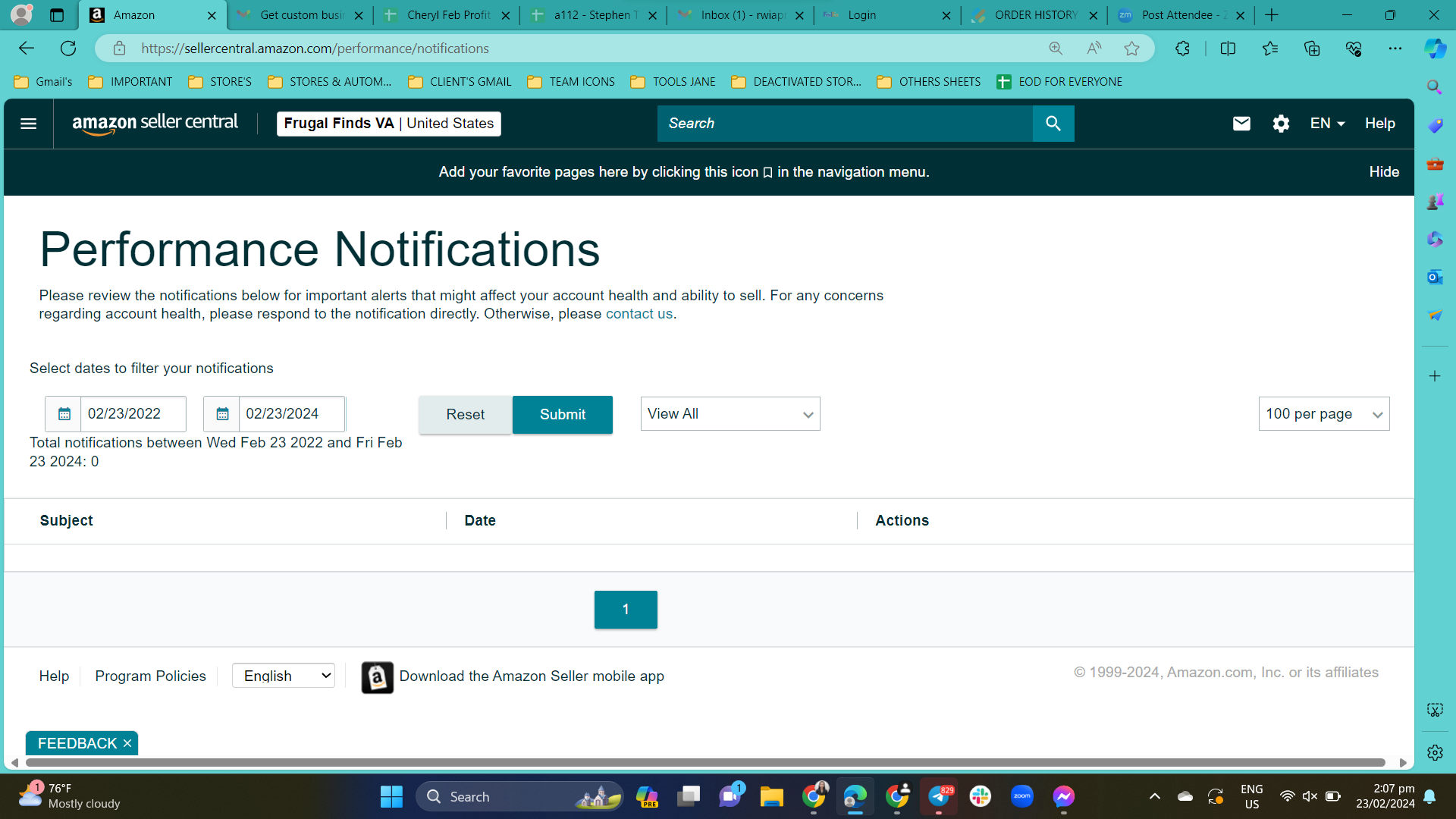The width and height of the screenshot is (1456, 819).
Task: Click the browser Back arrow
Action: 27,49
